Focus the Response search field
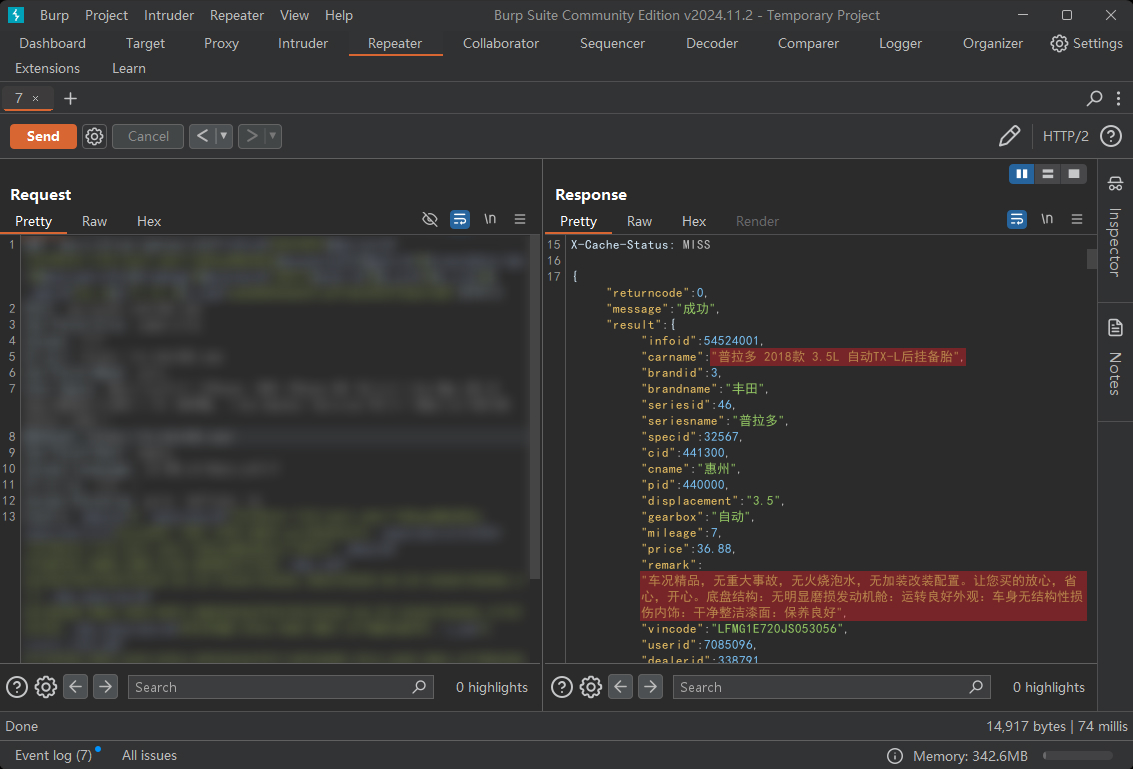Screen dimensions: 1133x769 click(x=832, y=687)
